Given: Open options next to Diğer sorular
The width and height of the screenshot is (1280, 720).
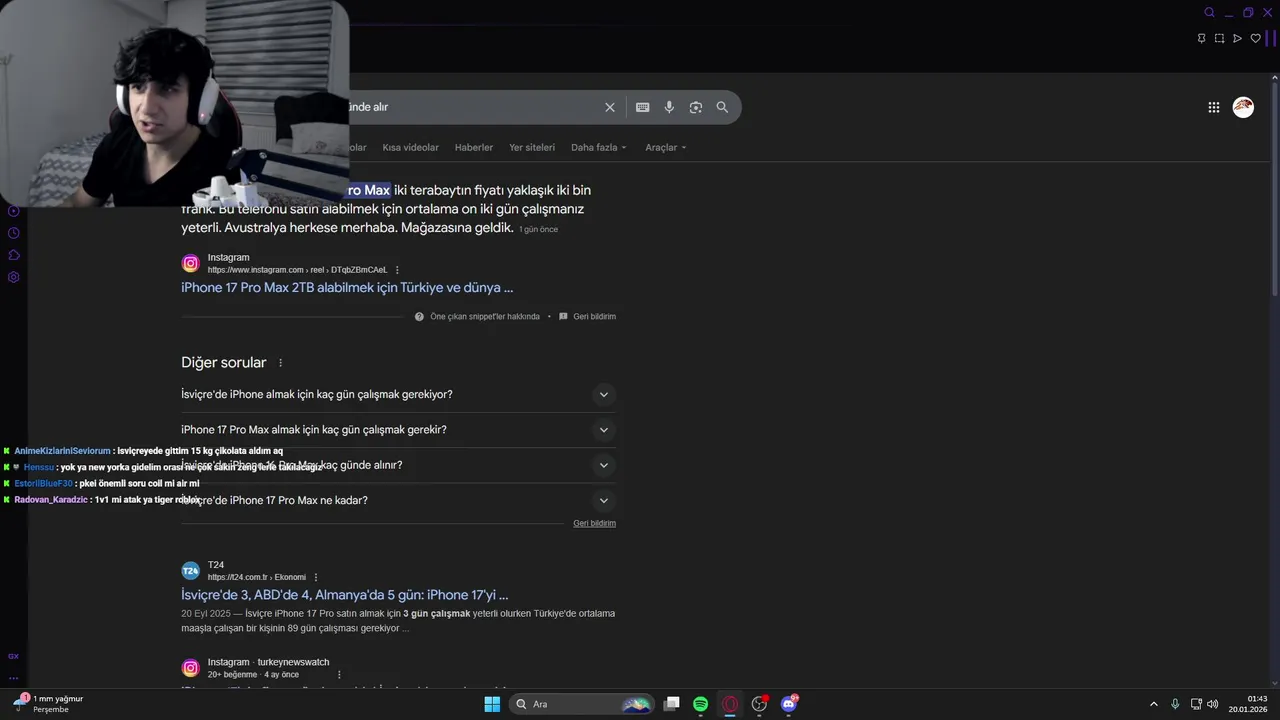Looking at the screenshot, I should (280, 363).
